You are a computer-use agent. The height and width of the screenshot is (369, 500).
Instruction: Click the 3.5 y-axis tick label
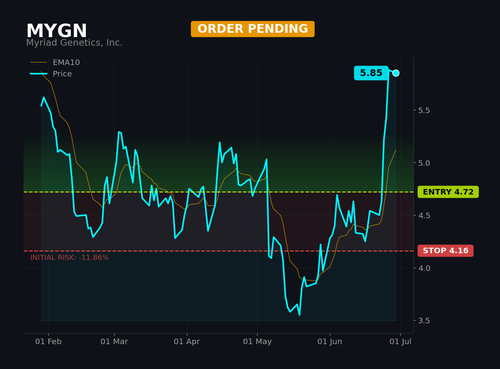[x=424, y=321]
